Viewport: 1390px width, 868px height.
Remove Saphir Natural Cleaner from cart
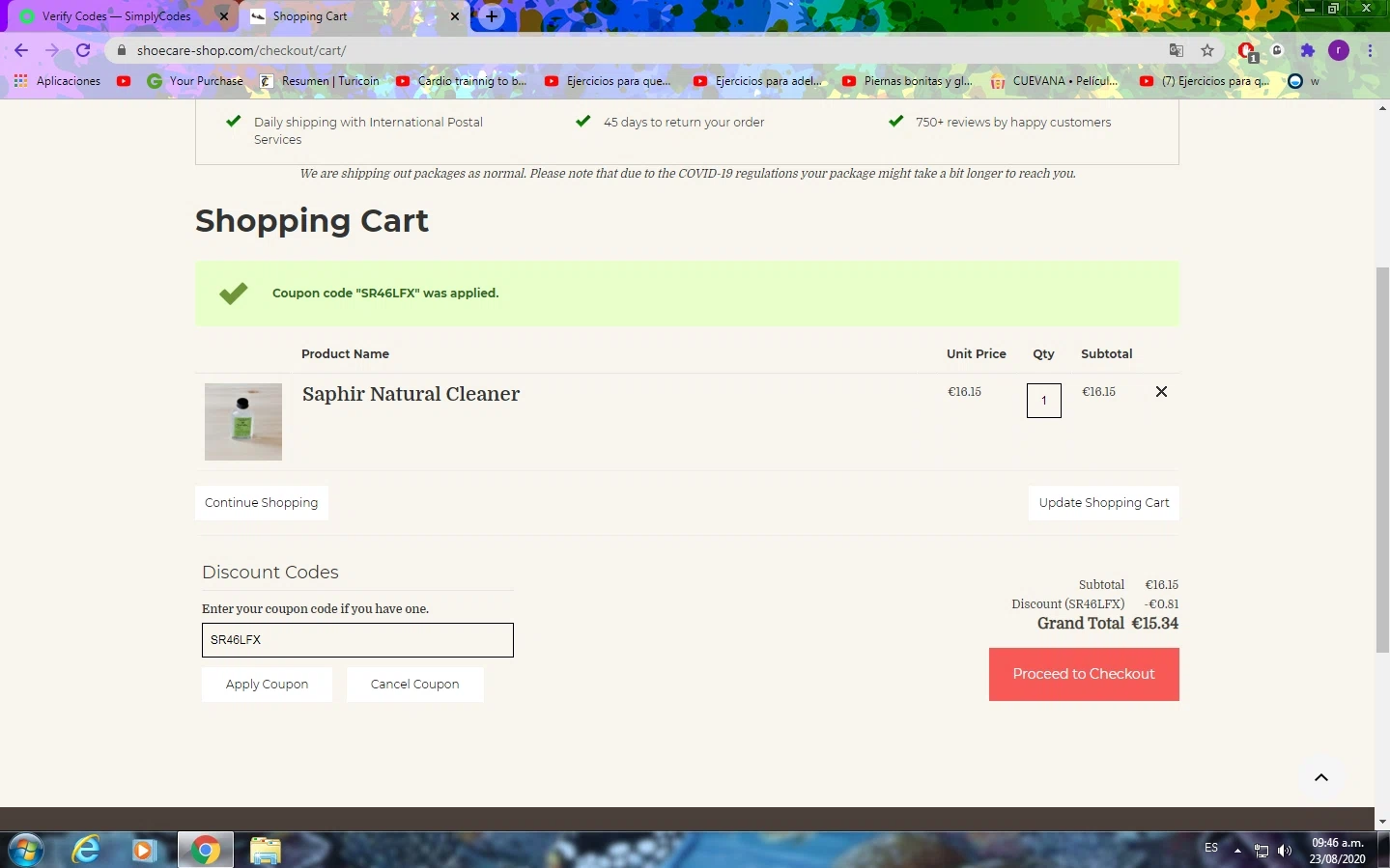click(x=1162, y=391)
